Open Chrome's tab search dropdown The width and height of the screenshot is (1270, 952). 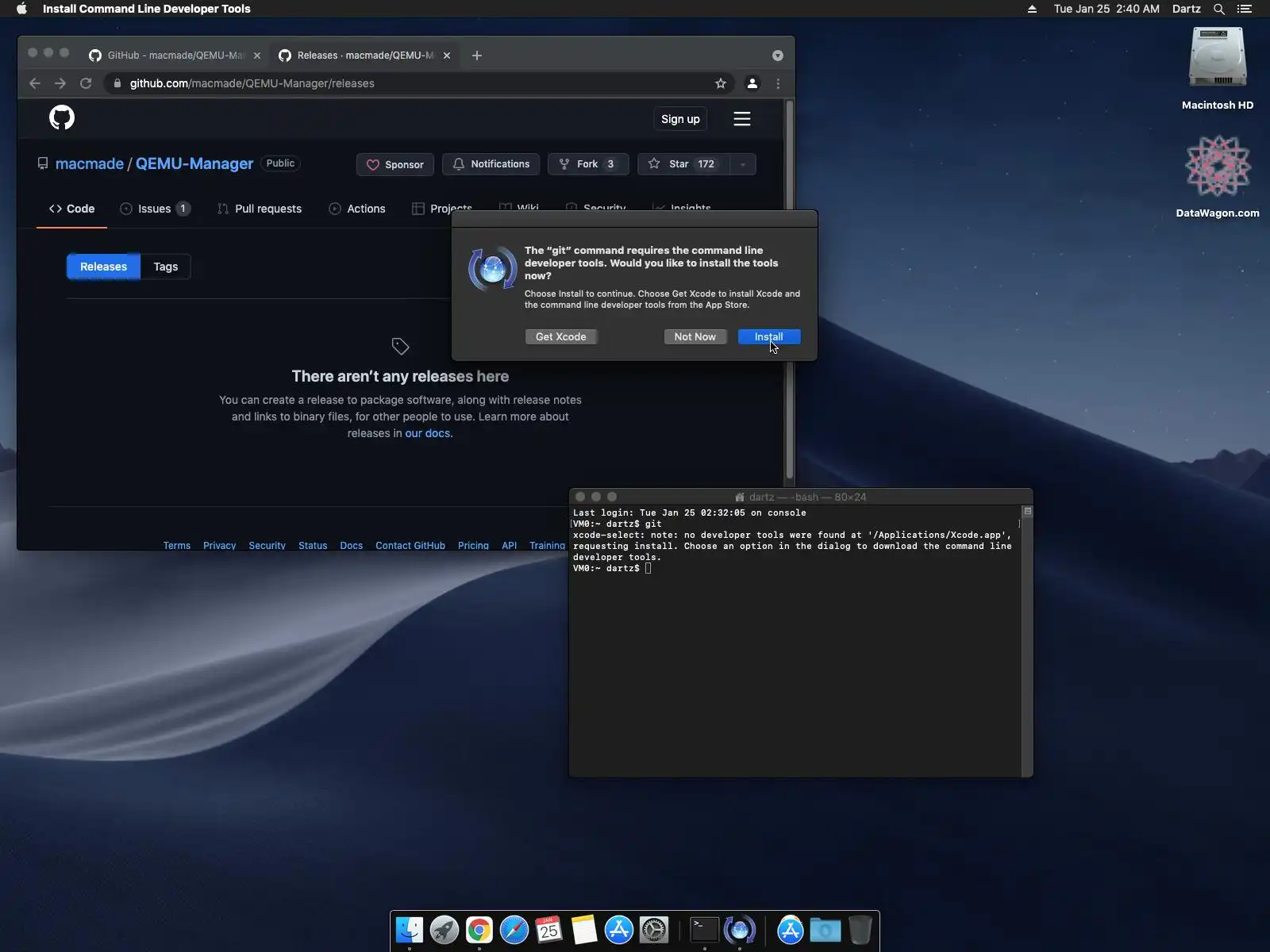778,56
